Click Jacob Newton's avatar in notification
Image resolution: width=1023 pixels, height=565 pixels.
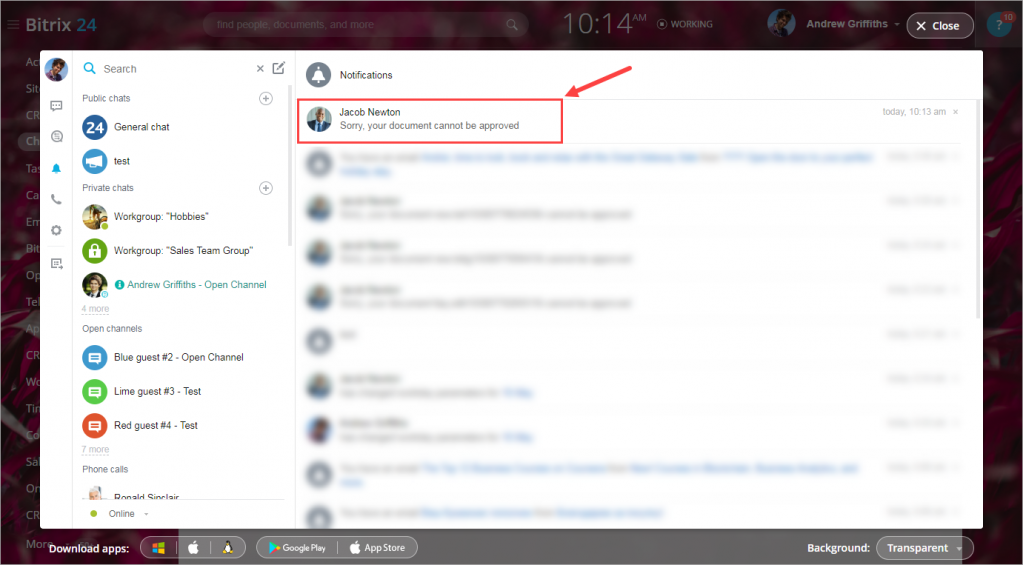pos(319,119)
